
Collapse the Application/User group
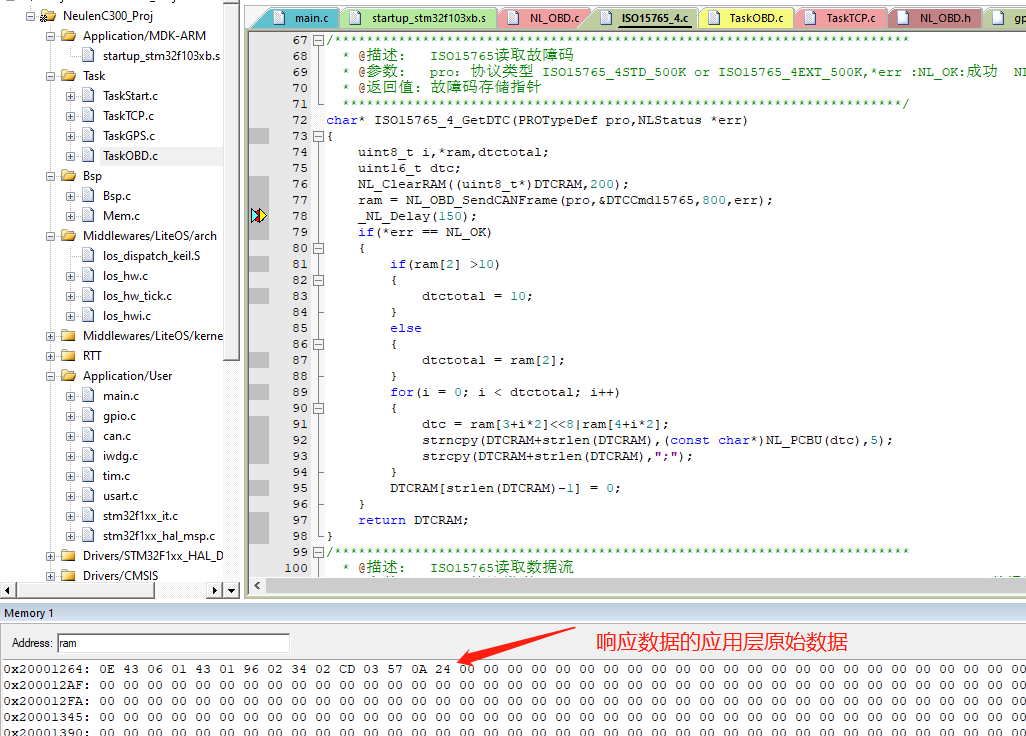50,376
